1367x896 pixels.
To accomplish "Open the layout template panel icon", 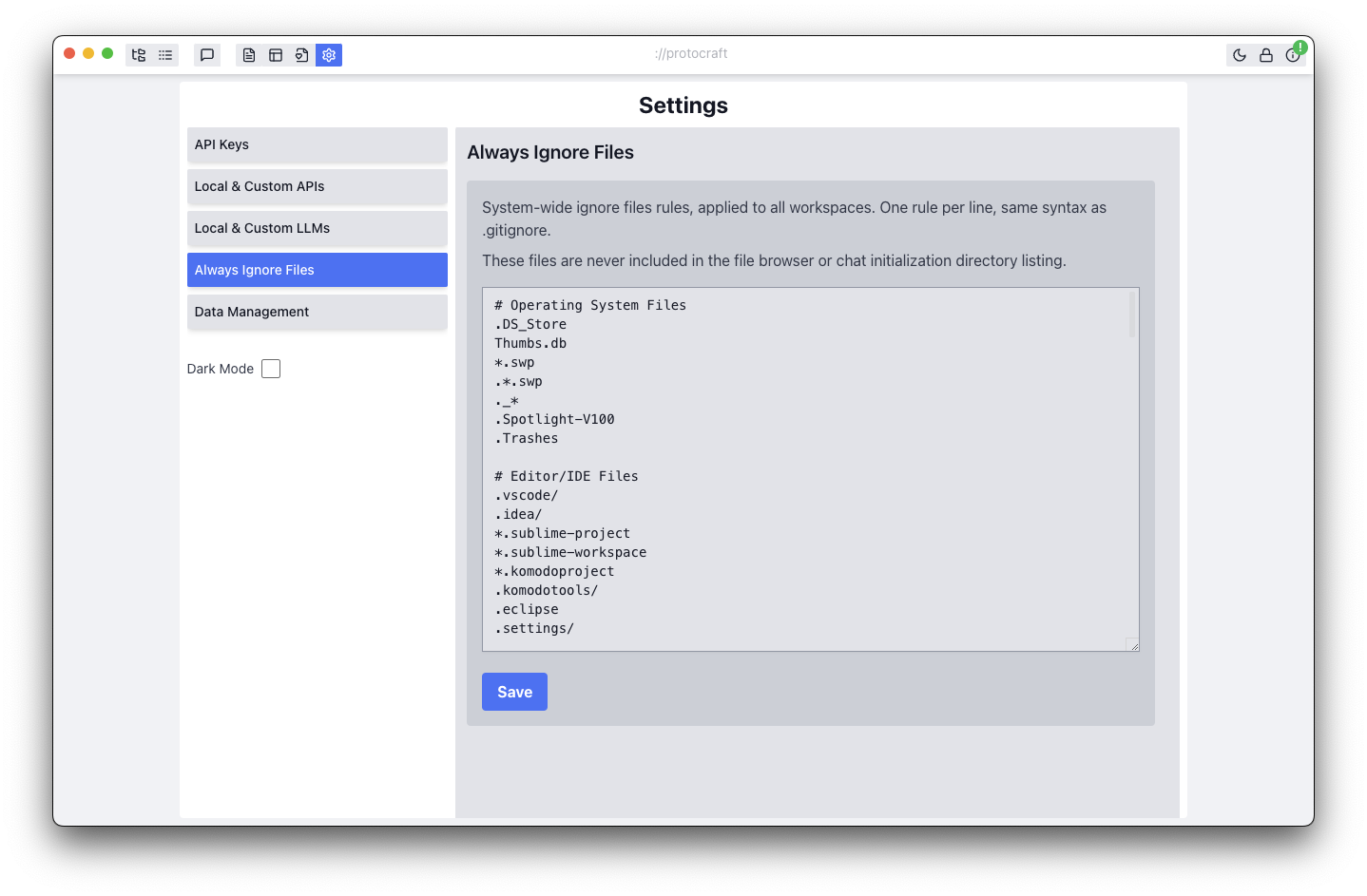I will (x=276, y=55).
